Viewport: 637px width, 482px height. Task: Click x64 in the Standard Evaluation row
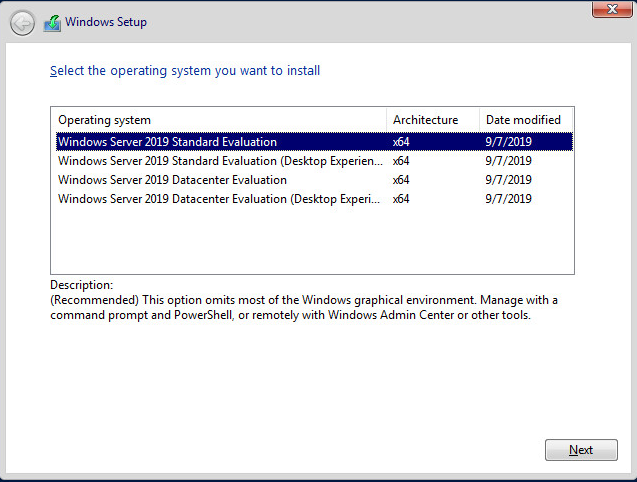tap(401, 142)
